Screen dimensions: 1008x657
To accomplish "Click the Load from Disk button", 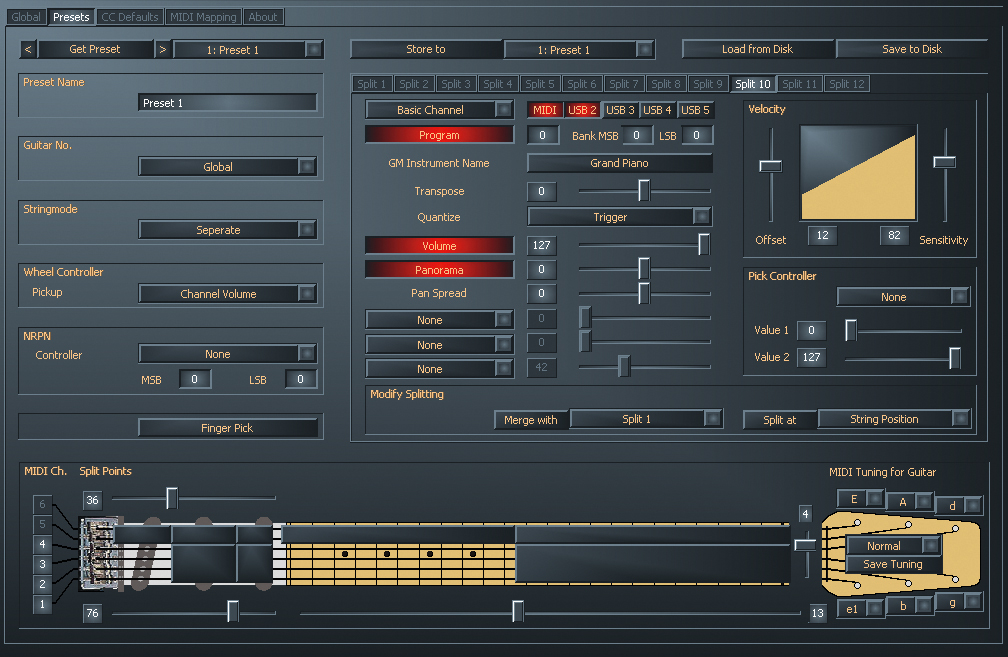I will (757, 50).
